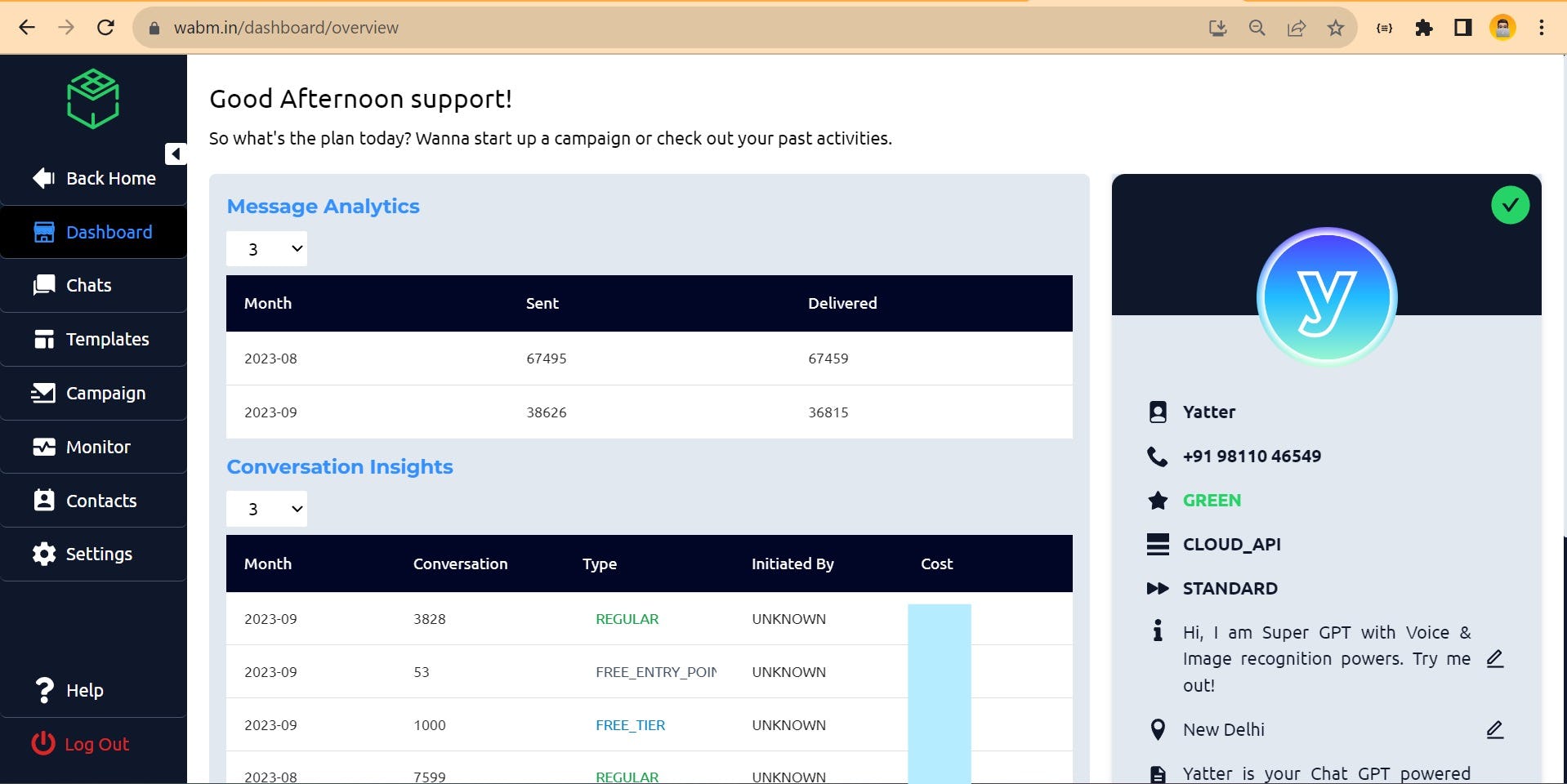
Task: Open the Settings gear in sidebar
Action: click(44, 554)
